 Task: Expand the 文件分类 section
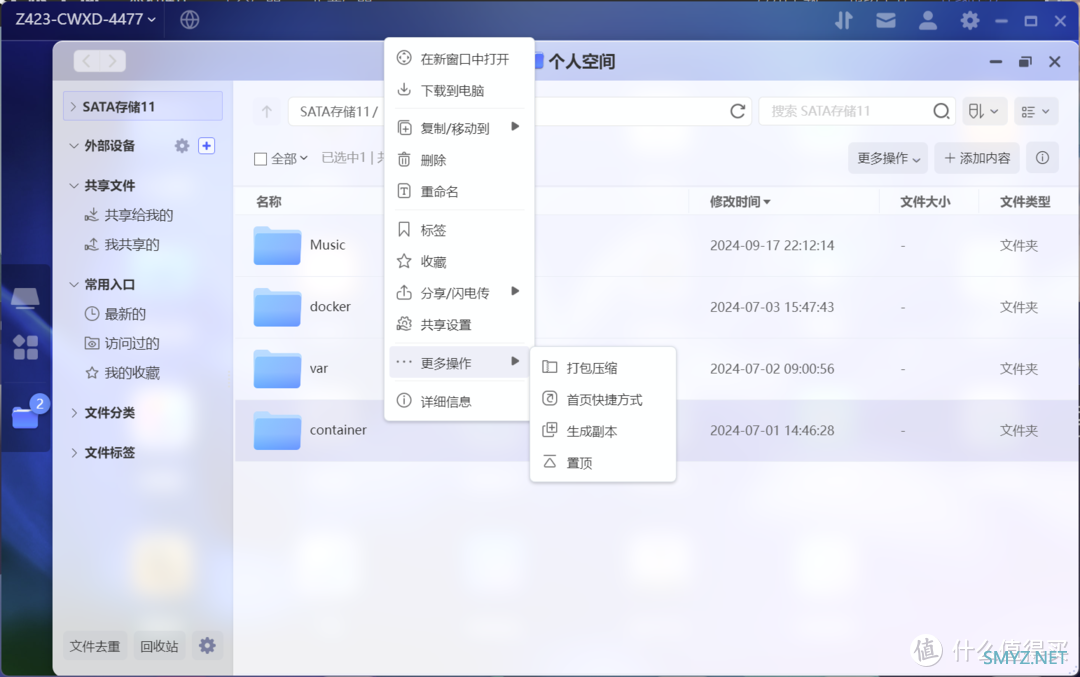click(x=74, y=413)
